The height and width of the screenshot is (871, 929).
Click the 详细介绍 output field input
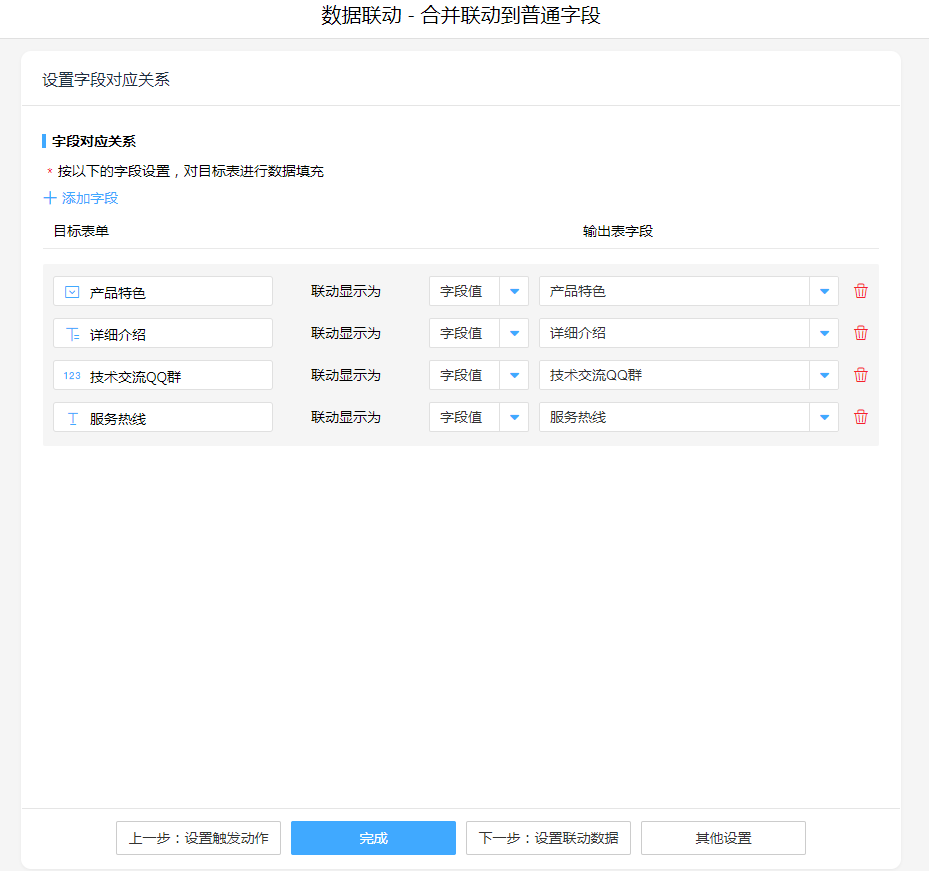tap(673, 333)
